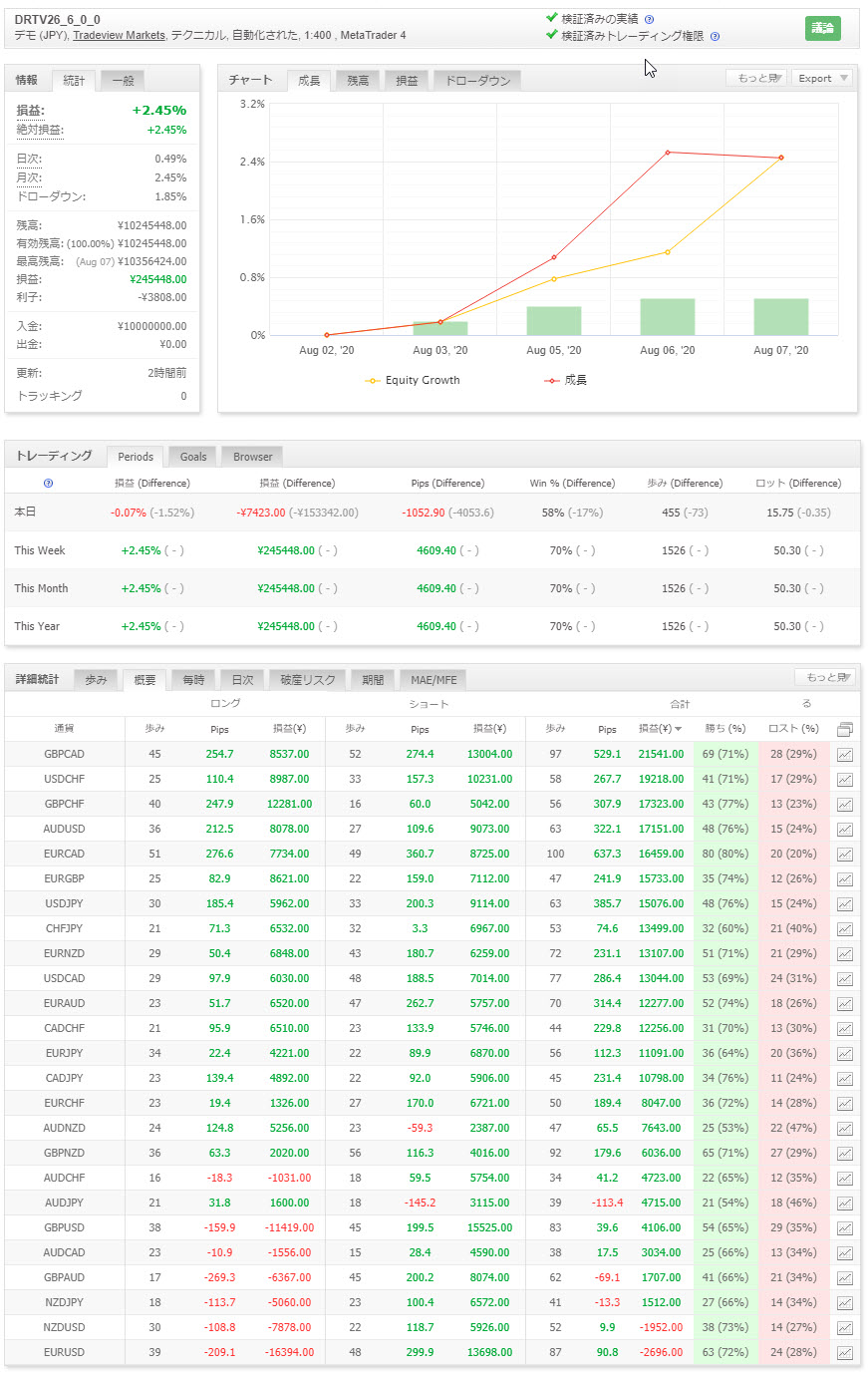
Task: Click the EURUSD currency cell
Action: pos(64,1353)
